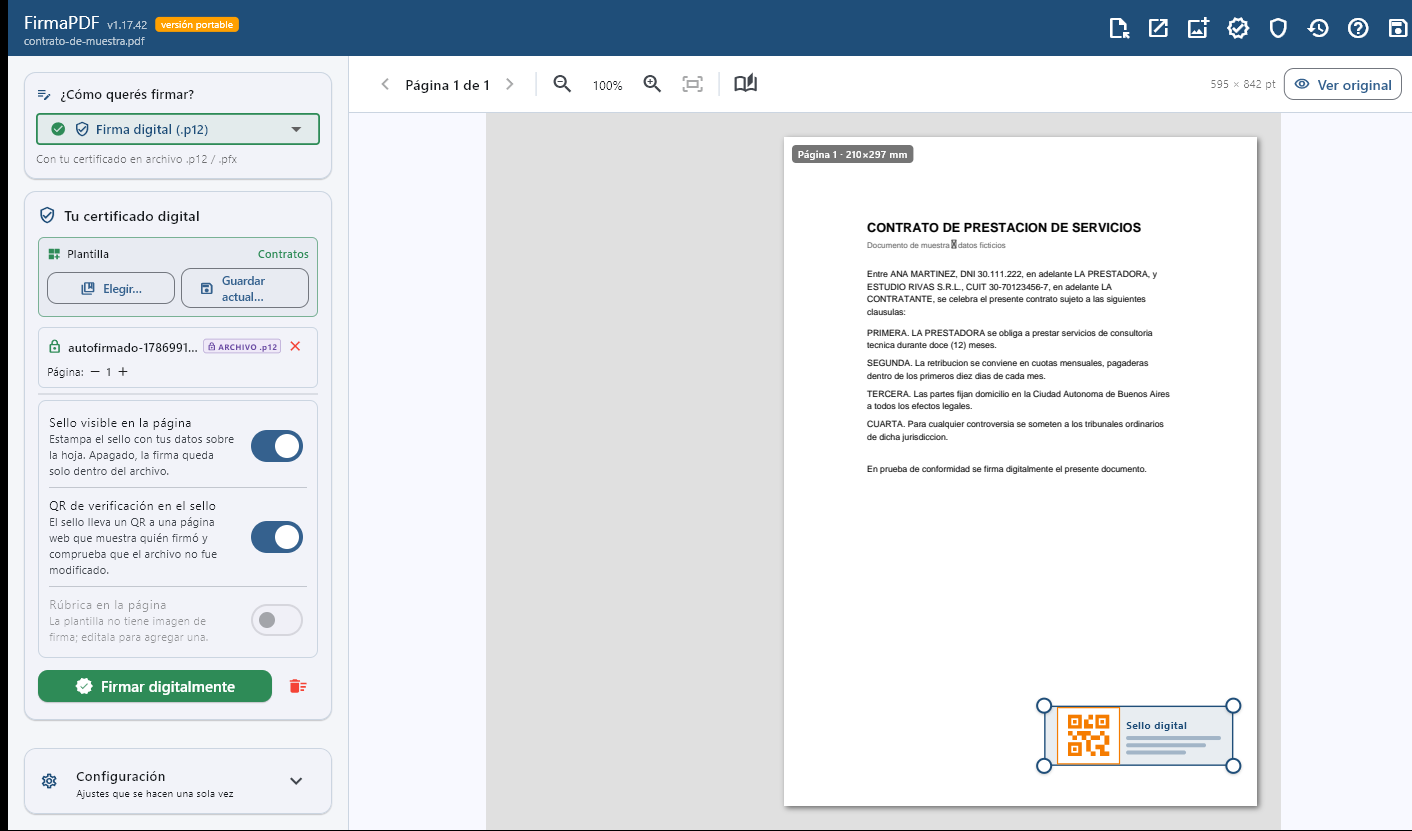Click the 'Guardar actual...' button
This screenshot has width=1412, height=831.
click(245, 288)
